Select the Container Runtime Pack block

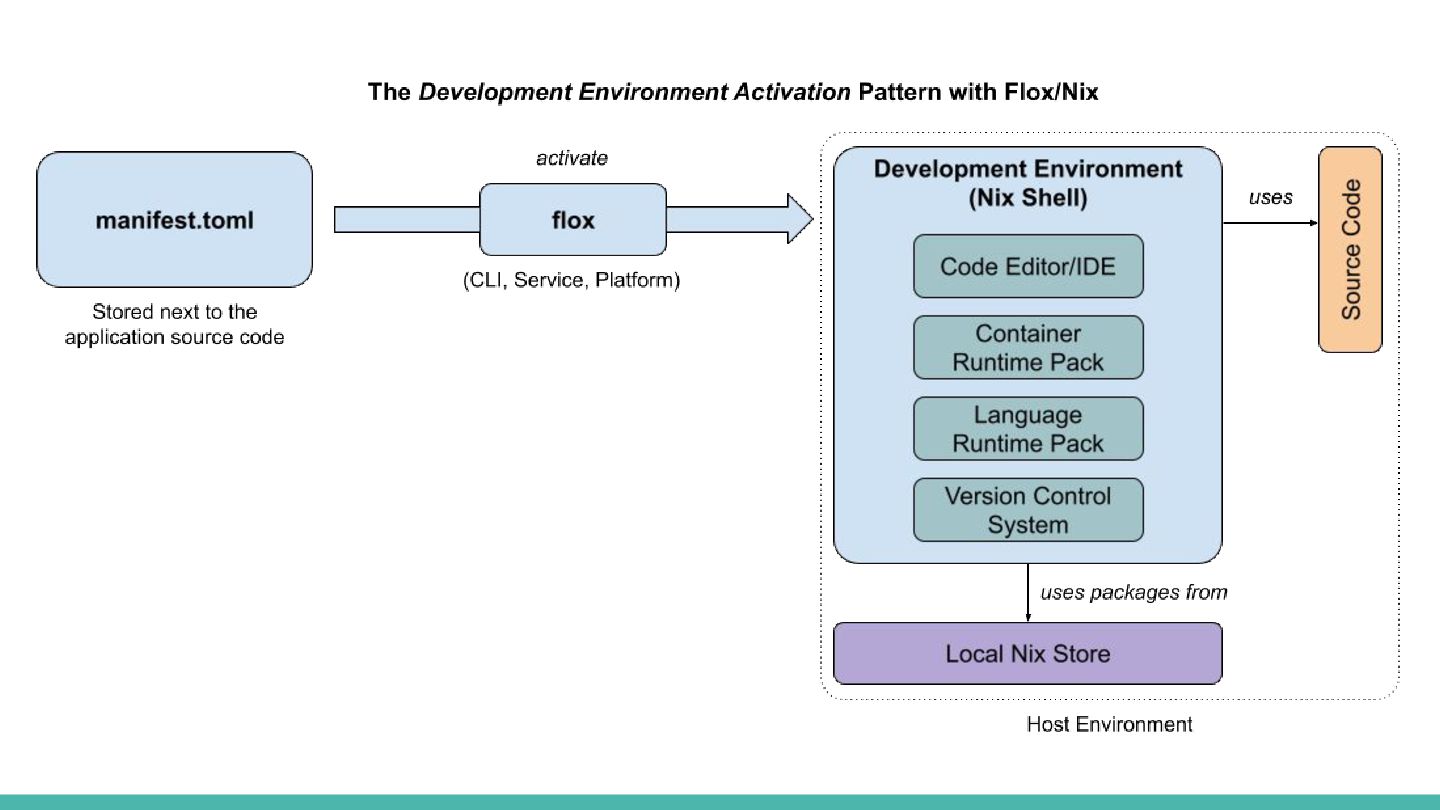[1028, 347]
